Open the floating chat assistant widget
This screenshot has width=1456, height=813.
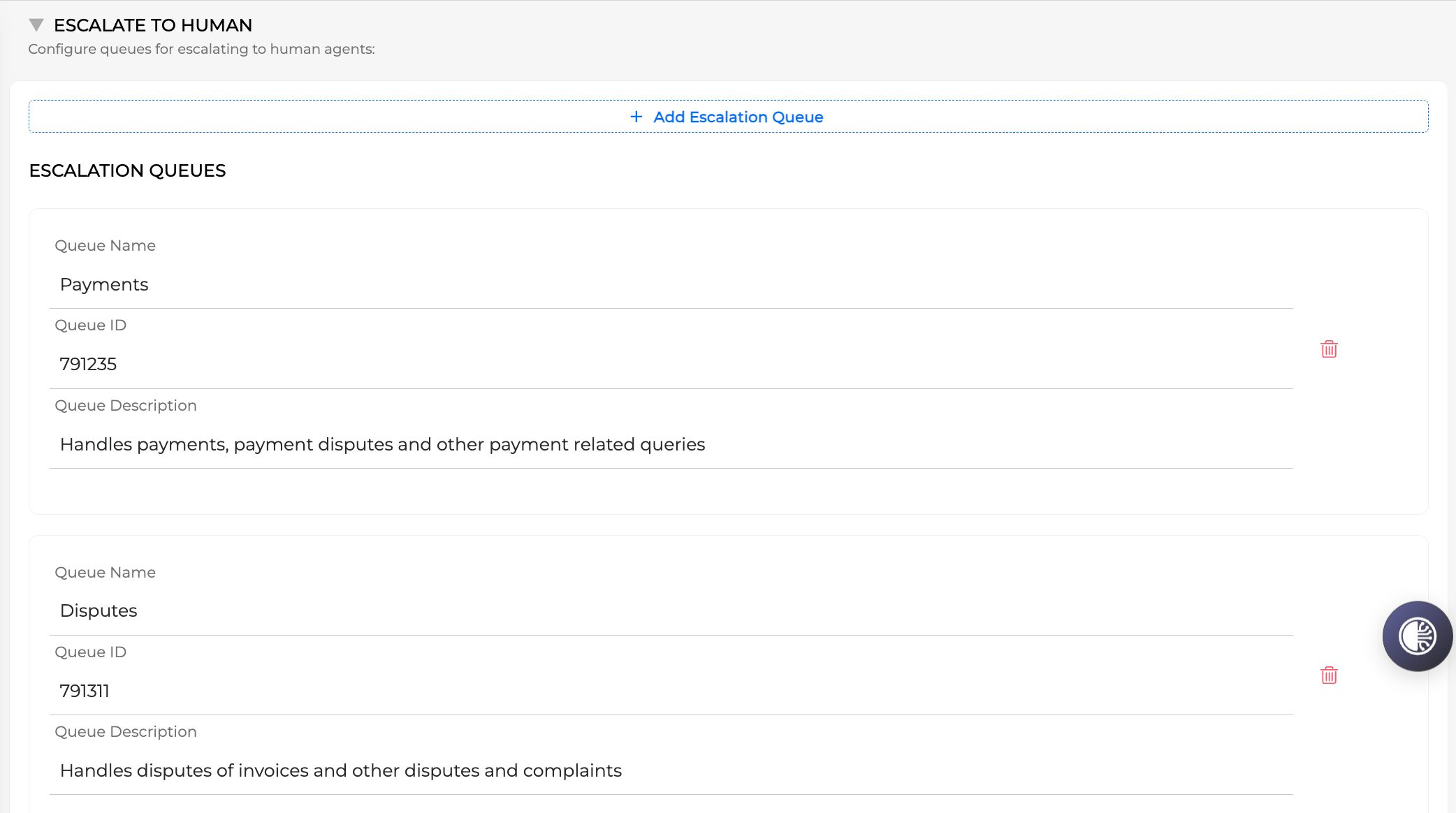pyautogui.click(x=1417, y=636)
